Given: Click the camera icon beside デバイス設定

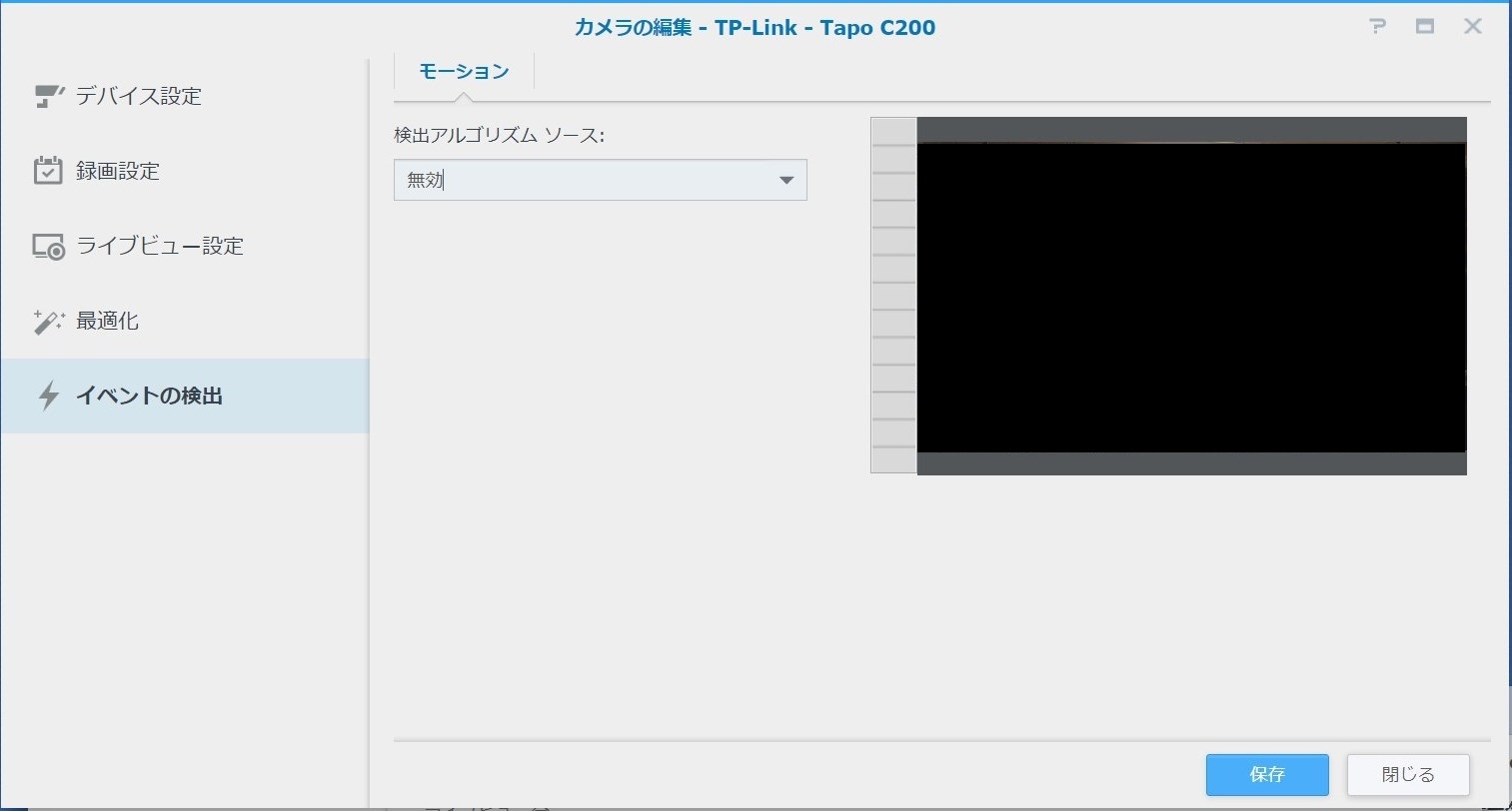Looking at the screenshot, I should point(48,96).
